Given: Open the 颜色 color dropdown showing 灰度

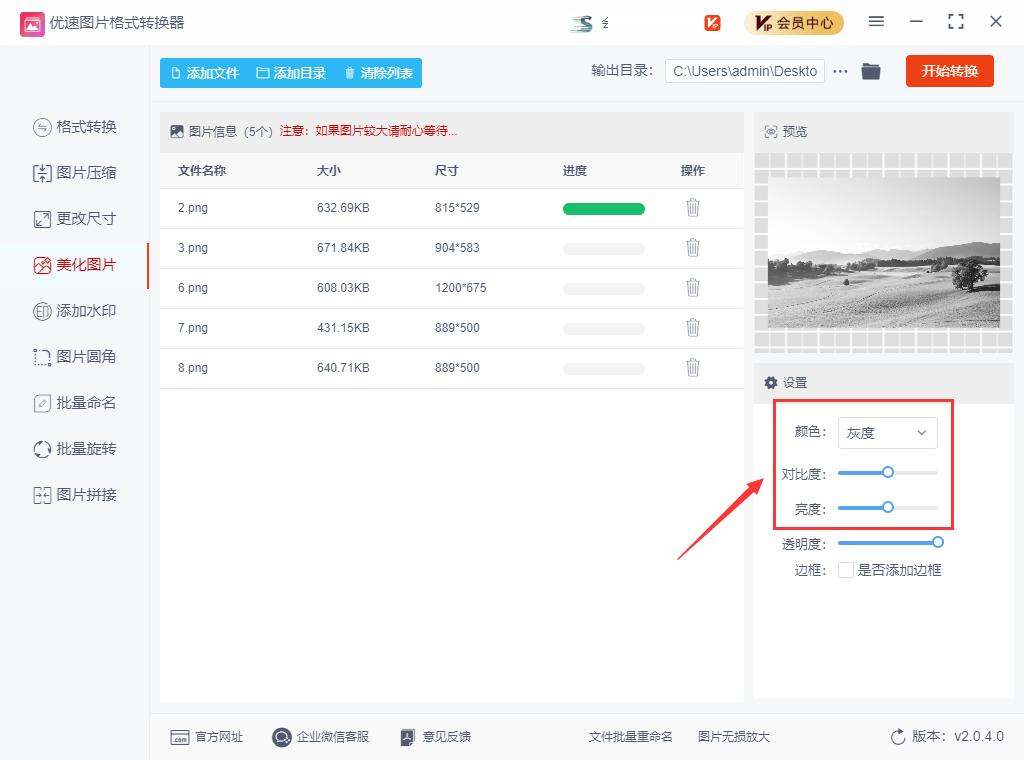Looking at the screenshot, I should click(x=887, y=433).
